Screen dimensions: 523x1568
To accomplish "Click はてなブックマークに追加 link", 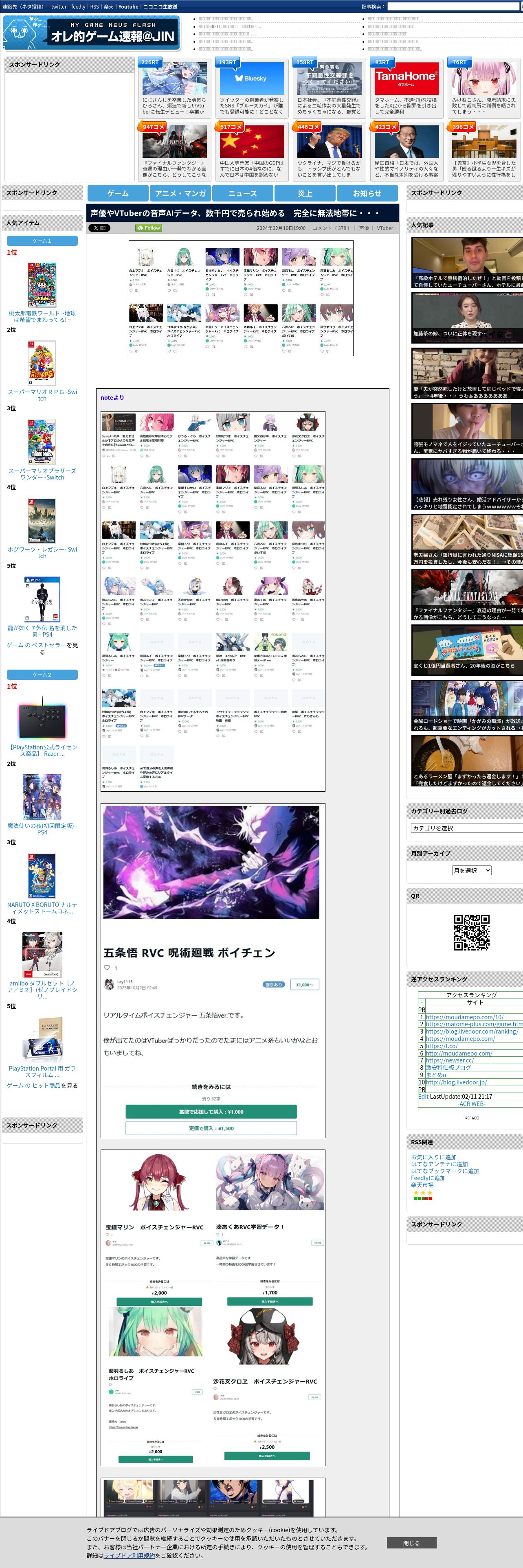I will (445, 1171).
